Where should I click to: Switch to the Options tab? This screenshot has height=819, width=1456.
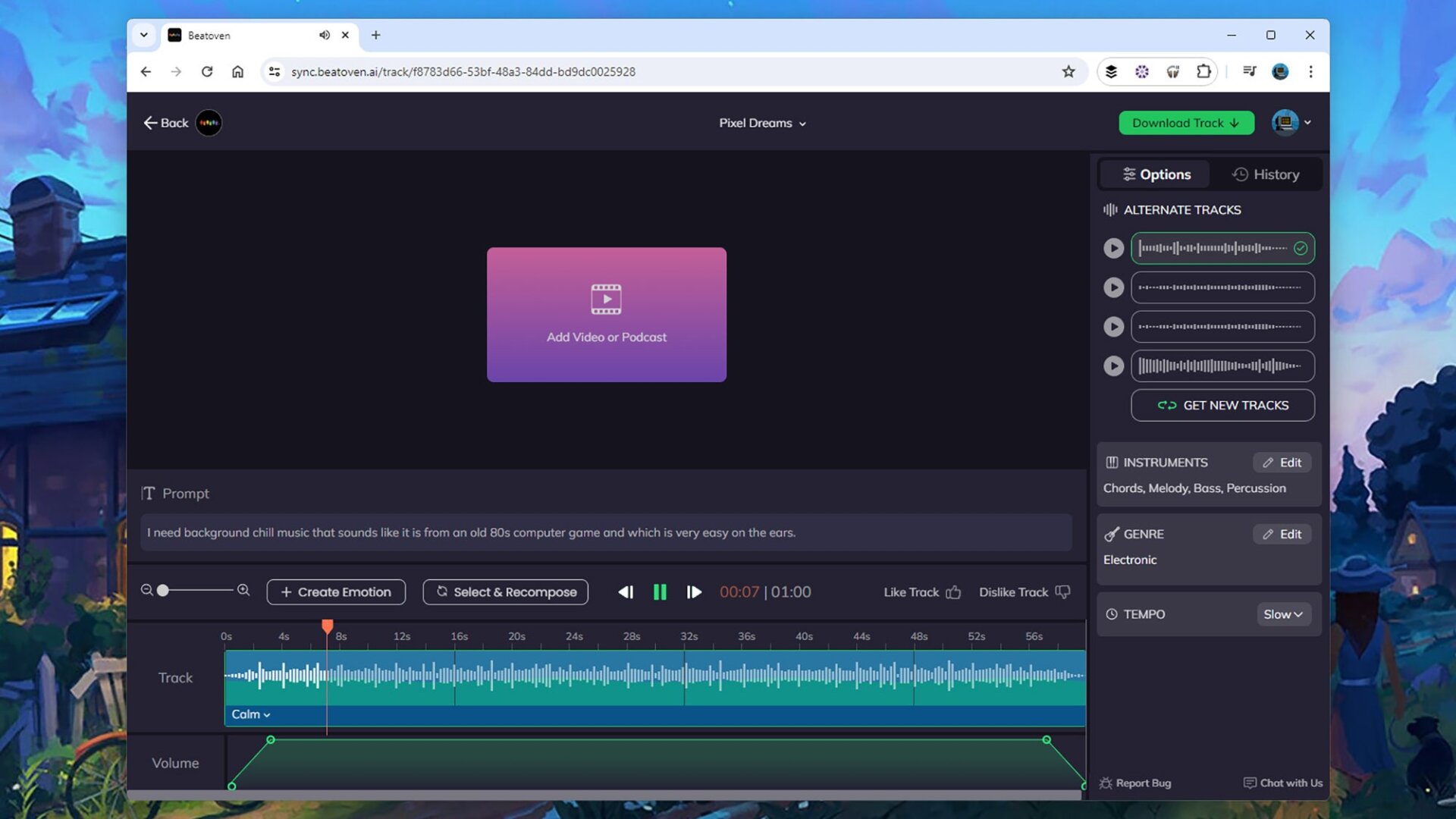tap(1154, 174)
